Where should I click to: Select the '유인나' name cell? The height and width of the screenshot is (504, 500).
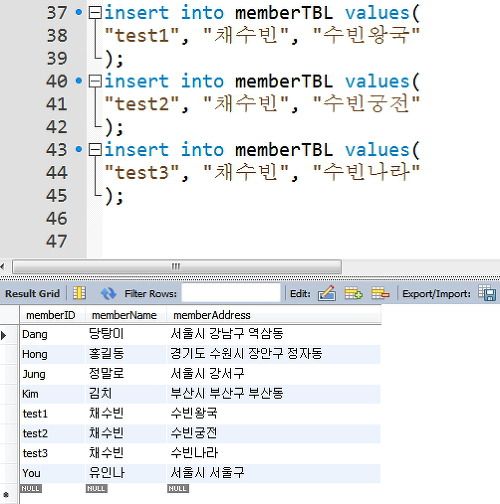tap(126, 473)
